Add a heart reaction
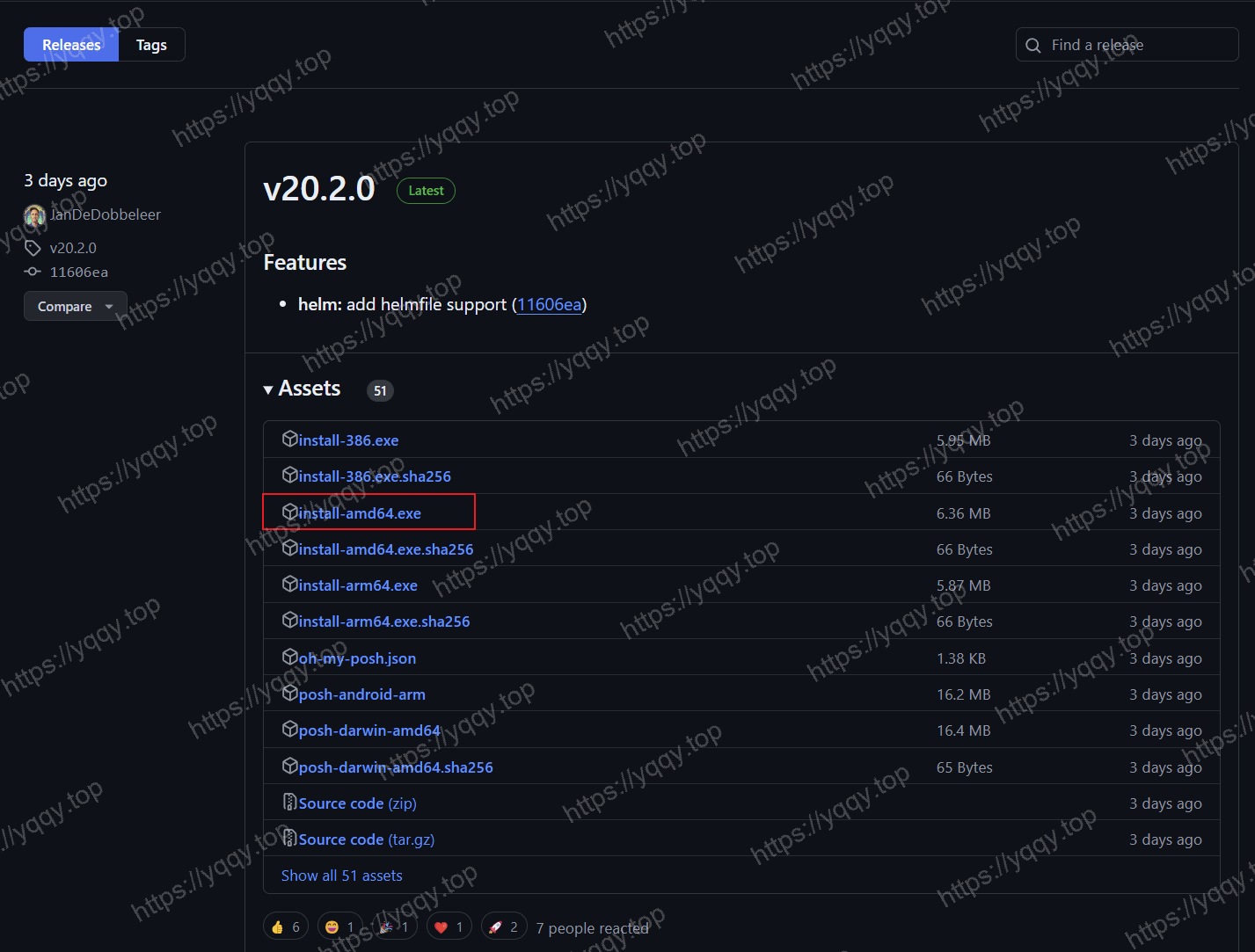Screen dimensions: 1255x952 pyautogui.click(x=449, y=927)
